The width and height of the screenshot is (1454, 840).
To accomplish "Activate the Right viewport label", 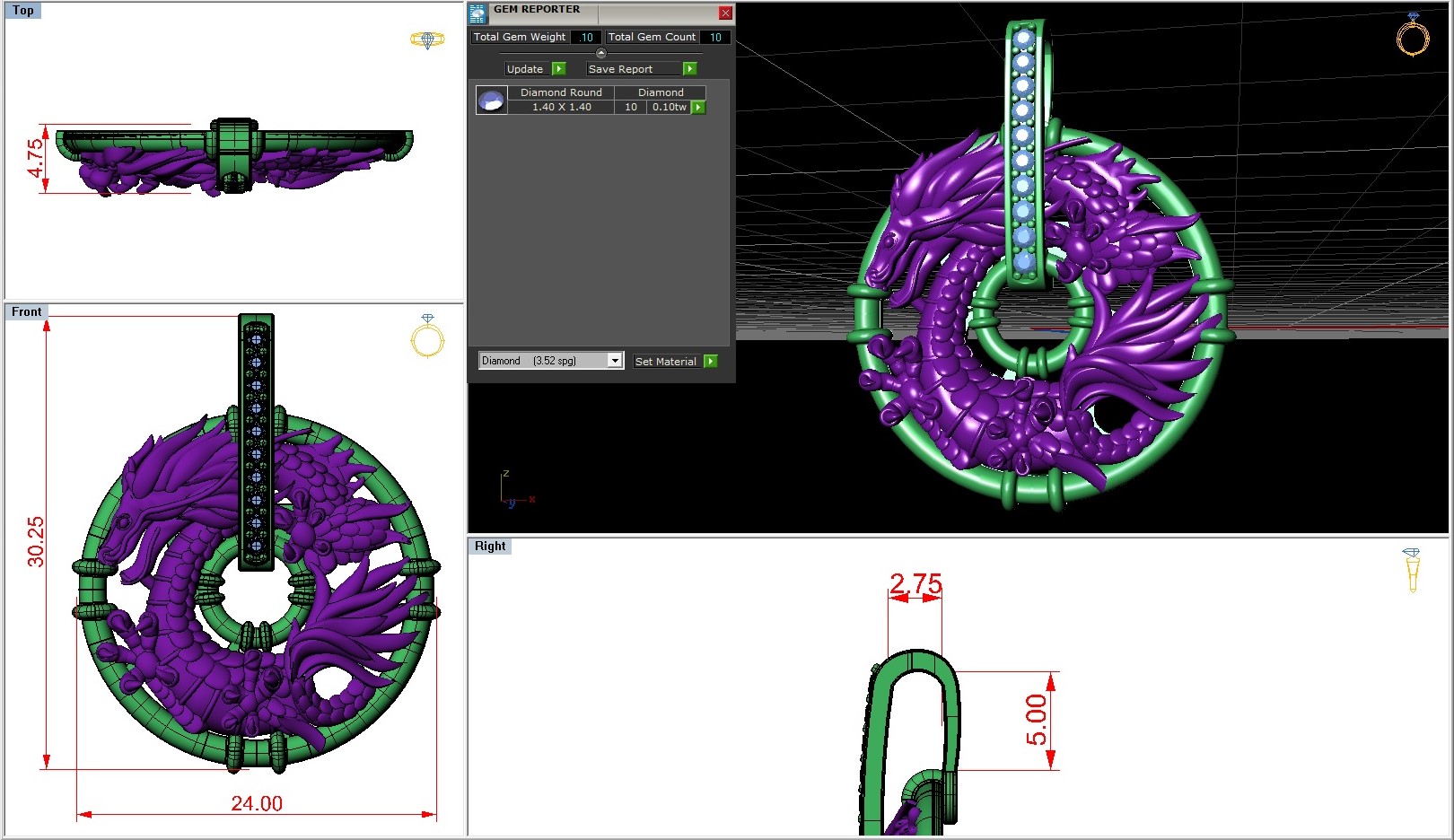I will coord(490,546).
